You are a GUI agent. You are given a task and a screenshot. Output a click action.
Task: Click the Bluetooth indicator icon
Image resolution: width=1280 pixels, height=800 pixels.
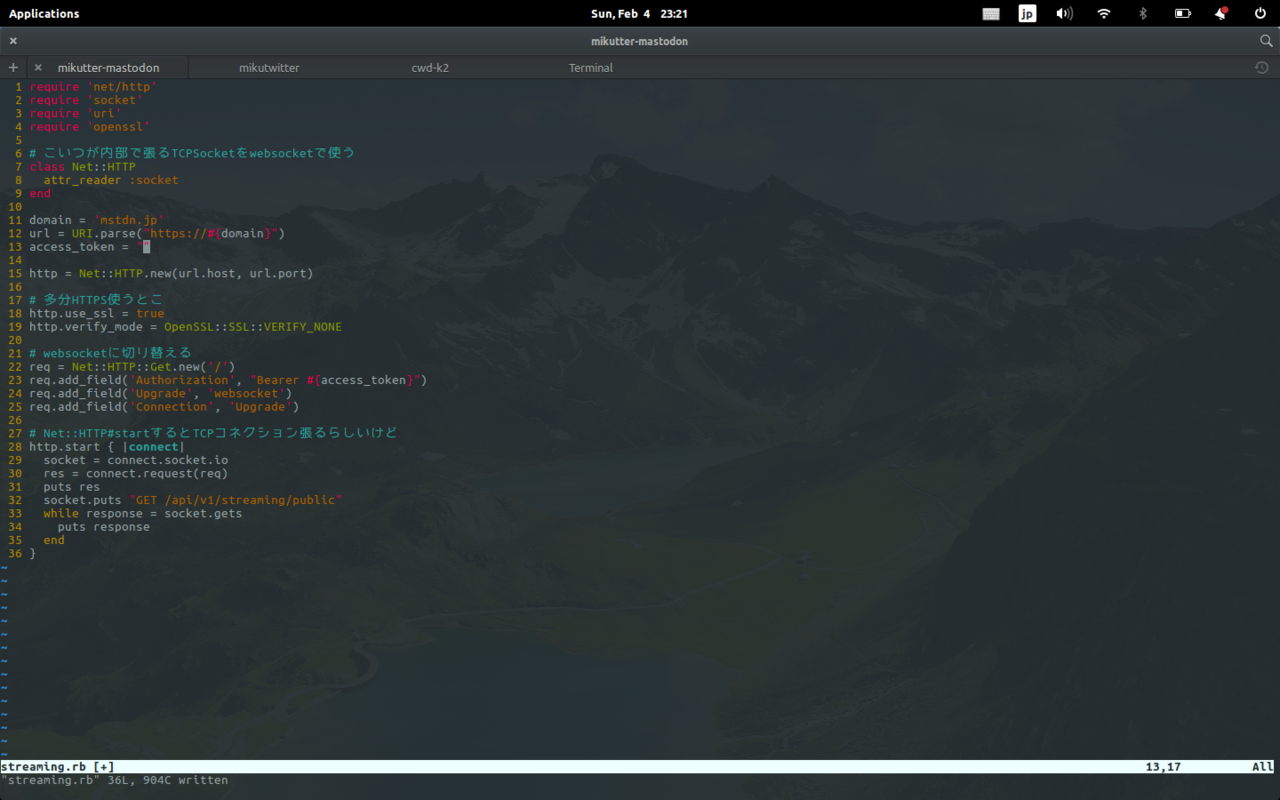pos(1143,14)
